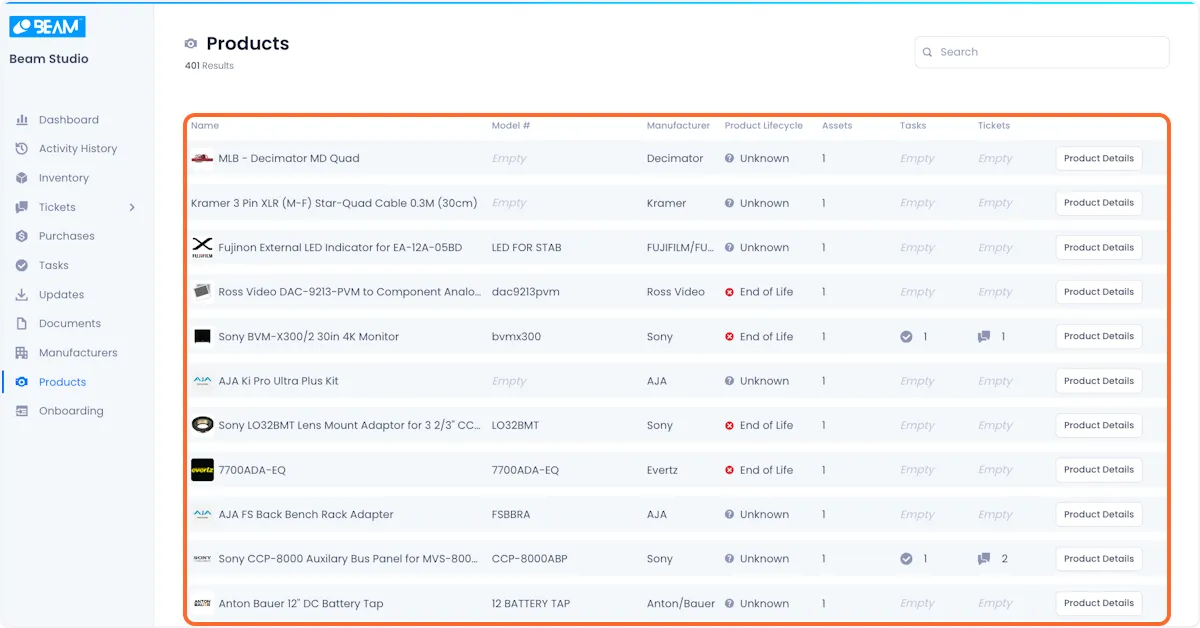Open Product Details for AJA Ki Pro Ultra
Viewport: 1200px width, 628px height.
[x=1099, y=381]
